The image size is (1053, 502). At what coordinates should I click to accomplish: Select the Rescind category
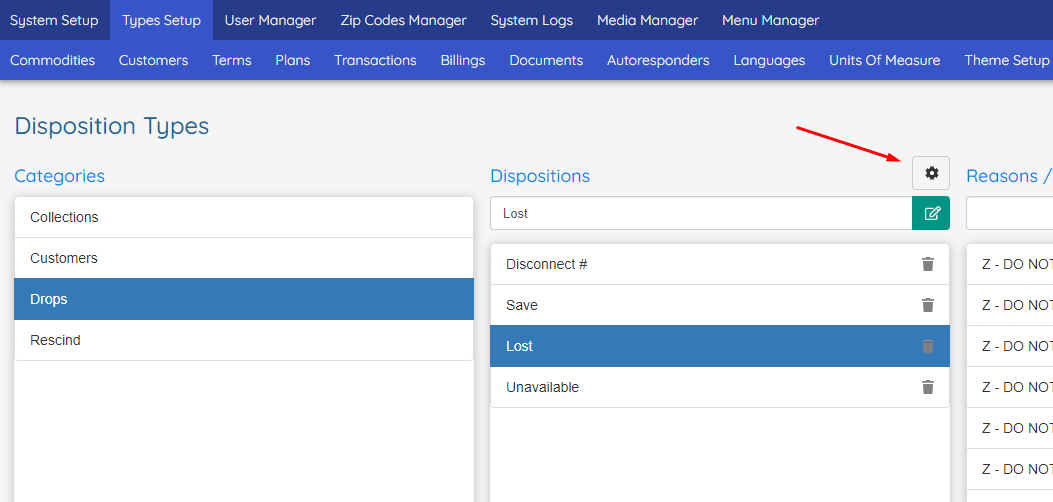[x=244, y=340]
